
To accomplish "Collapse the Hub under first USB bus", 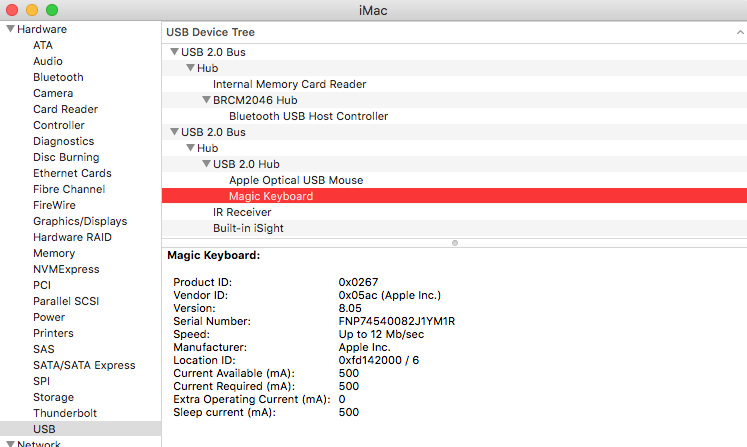I will point(191,68).
